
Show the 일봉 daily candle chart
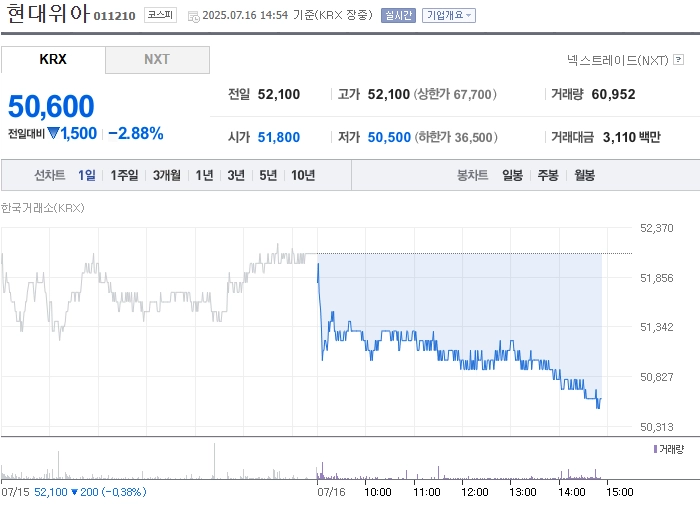(x=512, y=175)
